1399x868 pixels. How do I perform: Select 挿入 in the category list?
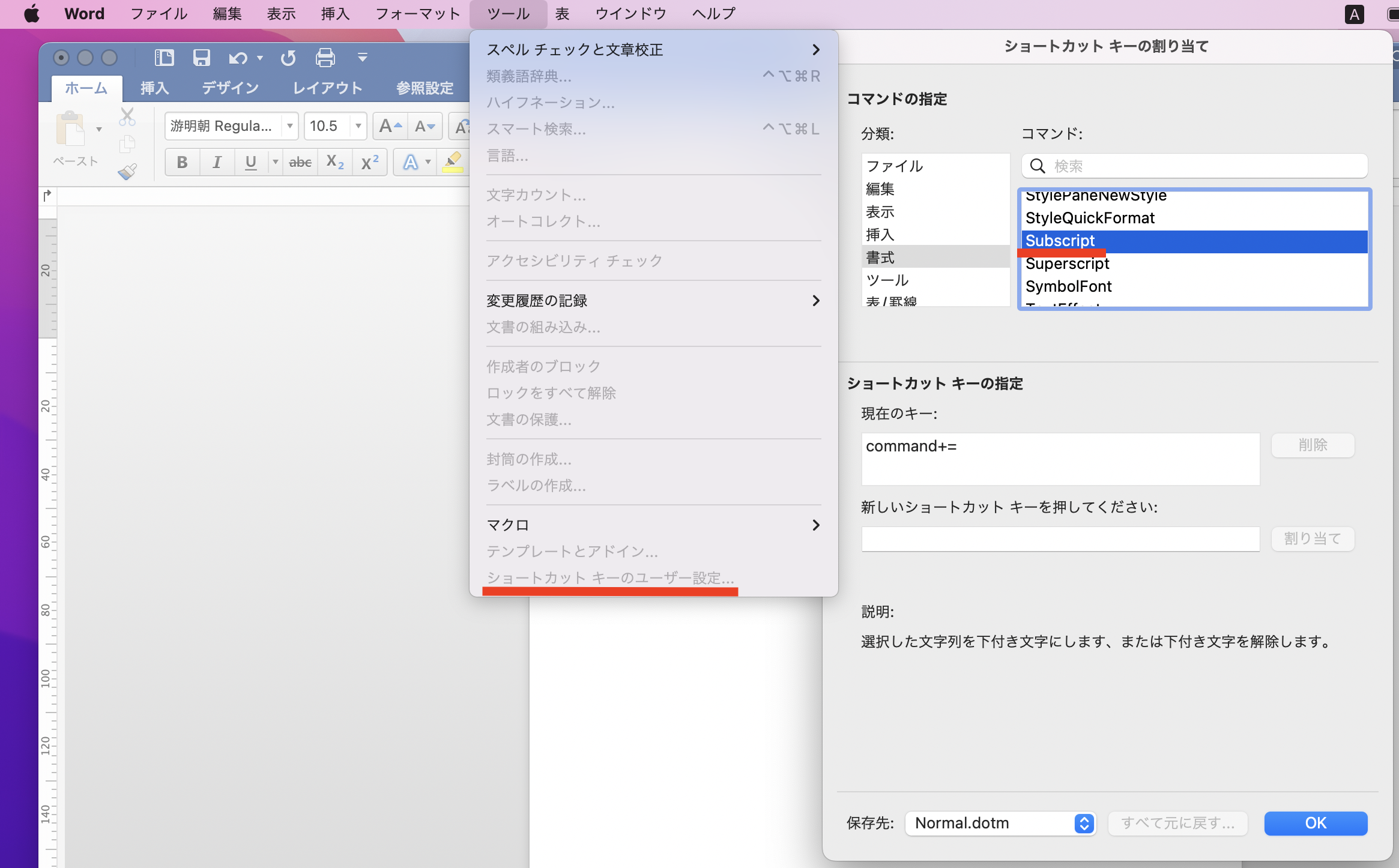(x=935, y=235)
